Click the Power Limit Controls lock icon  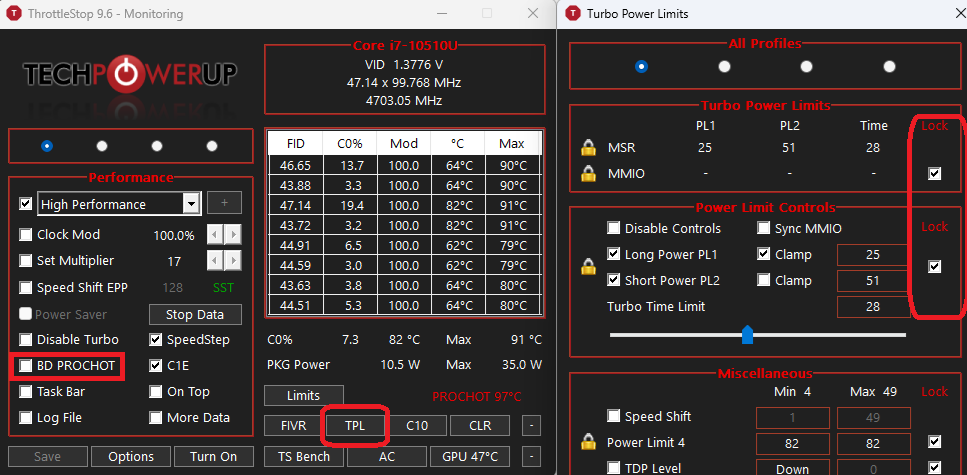pos(588,267)
